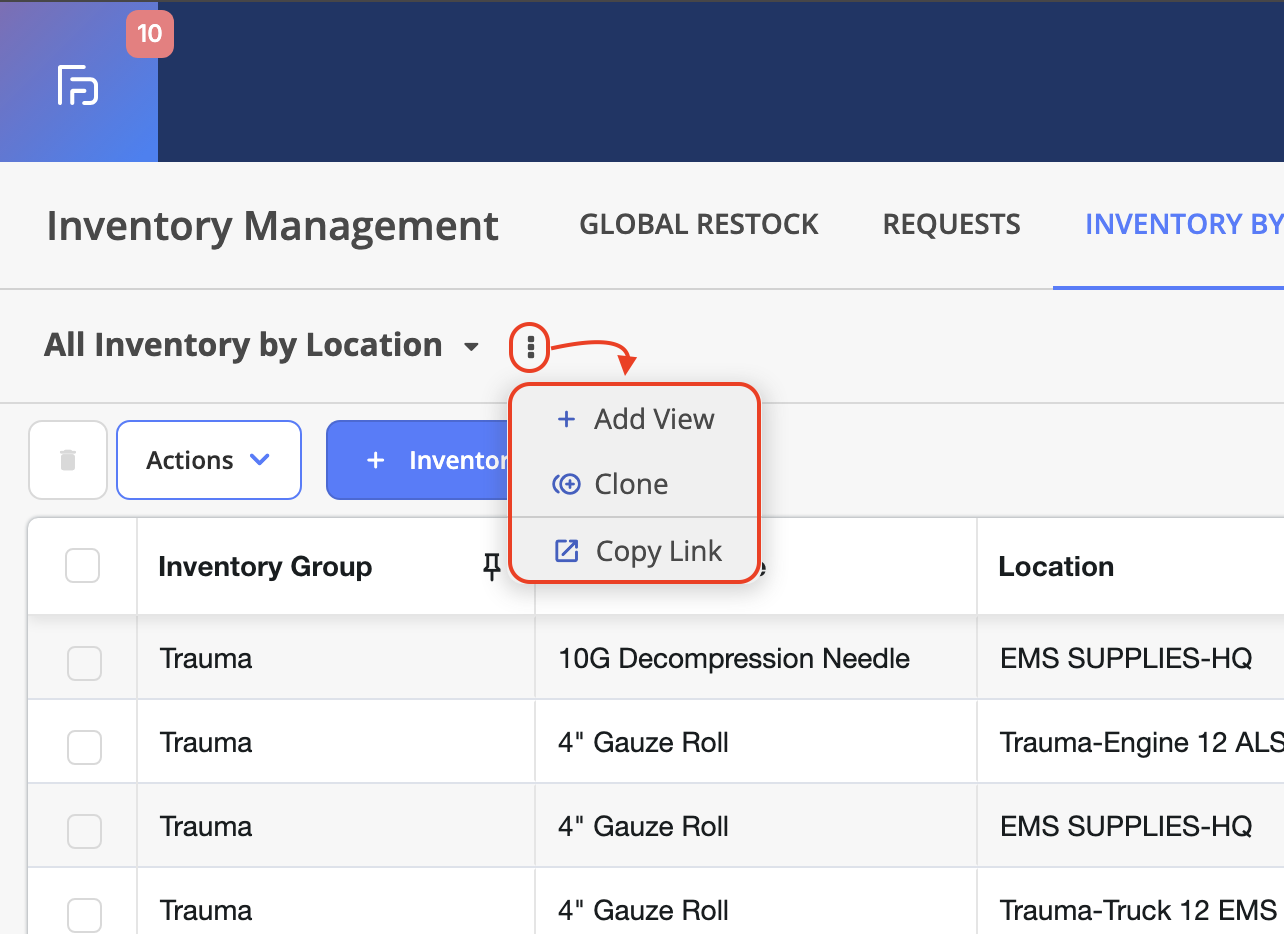Click the Clone icon in the popup menu
The image size is (1284, 934).
tap(566, 484)
